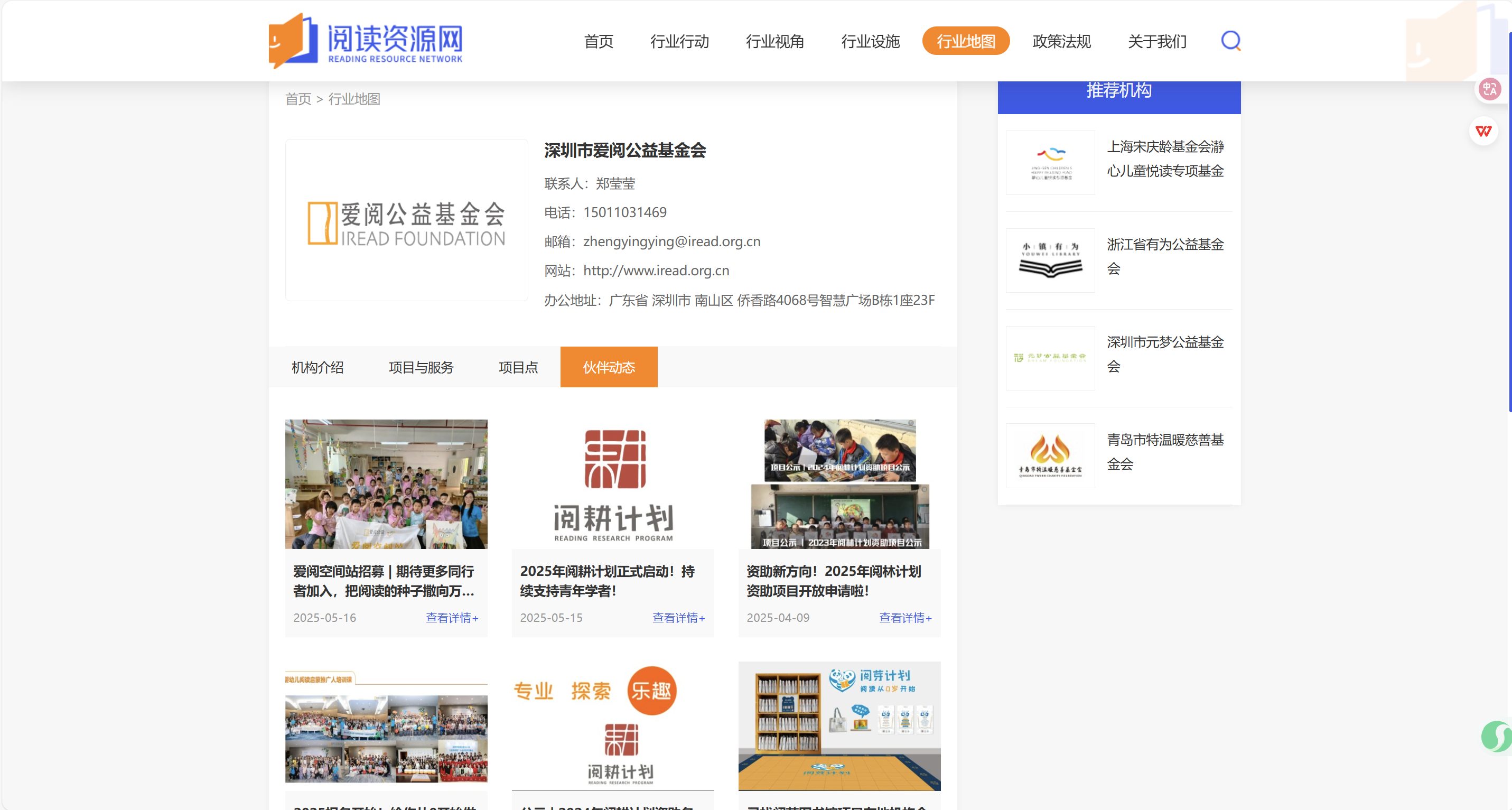Click the date 2025-04-09

pos(778,618)
